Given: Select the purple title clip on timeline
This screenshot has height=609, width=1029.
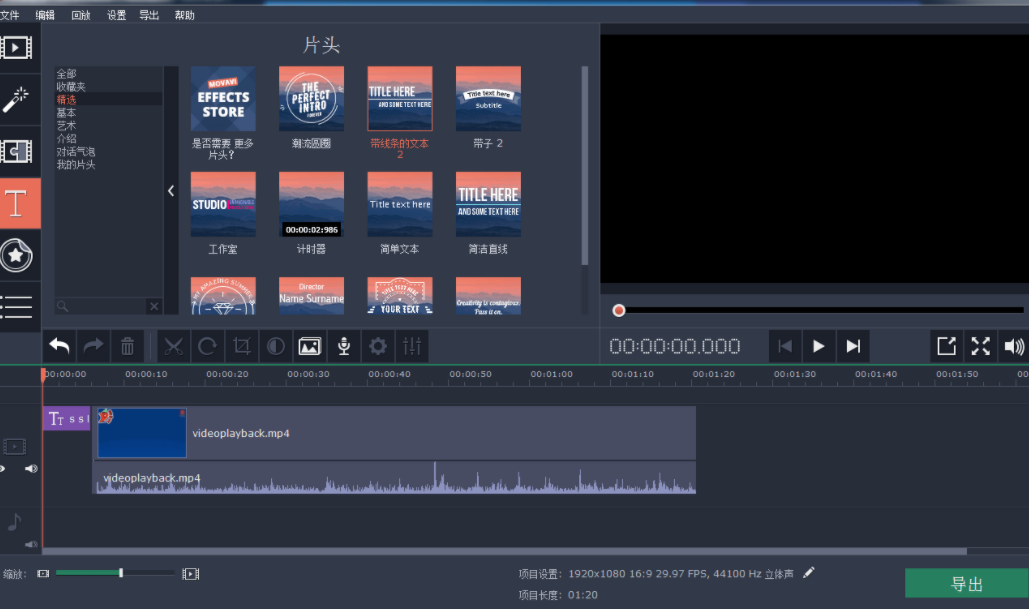Looking at the screenshot, I should [67, 419].
